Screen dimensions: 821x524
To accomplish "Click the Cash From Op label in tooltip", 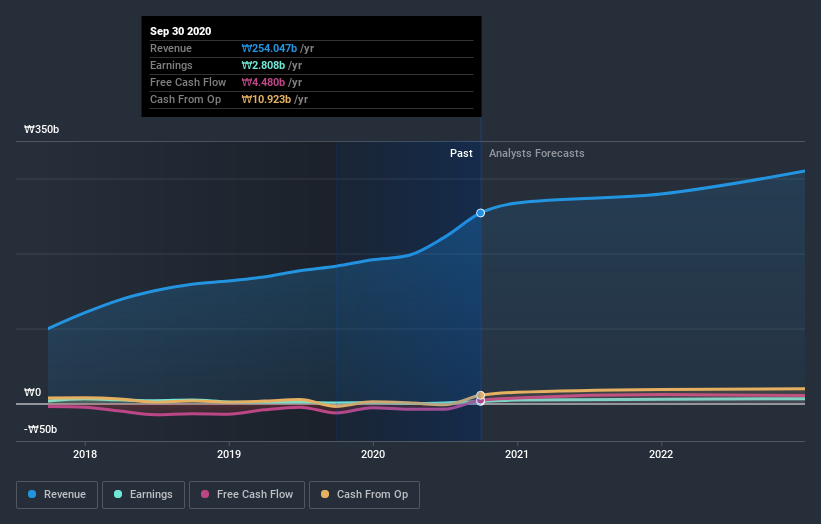I will 185,99.
